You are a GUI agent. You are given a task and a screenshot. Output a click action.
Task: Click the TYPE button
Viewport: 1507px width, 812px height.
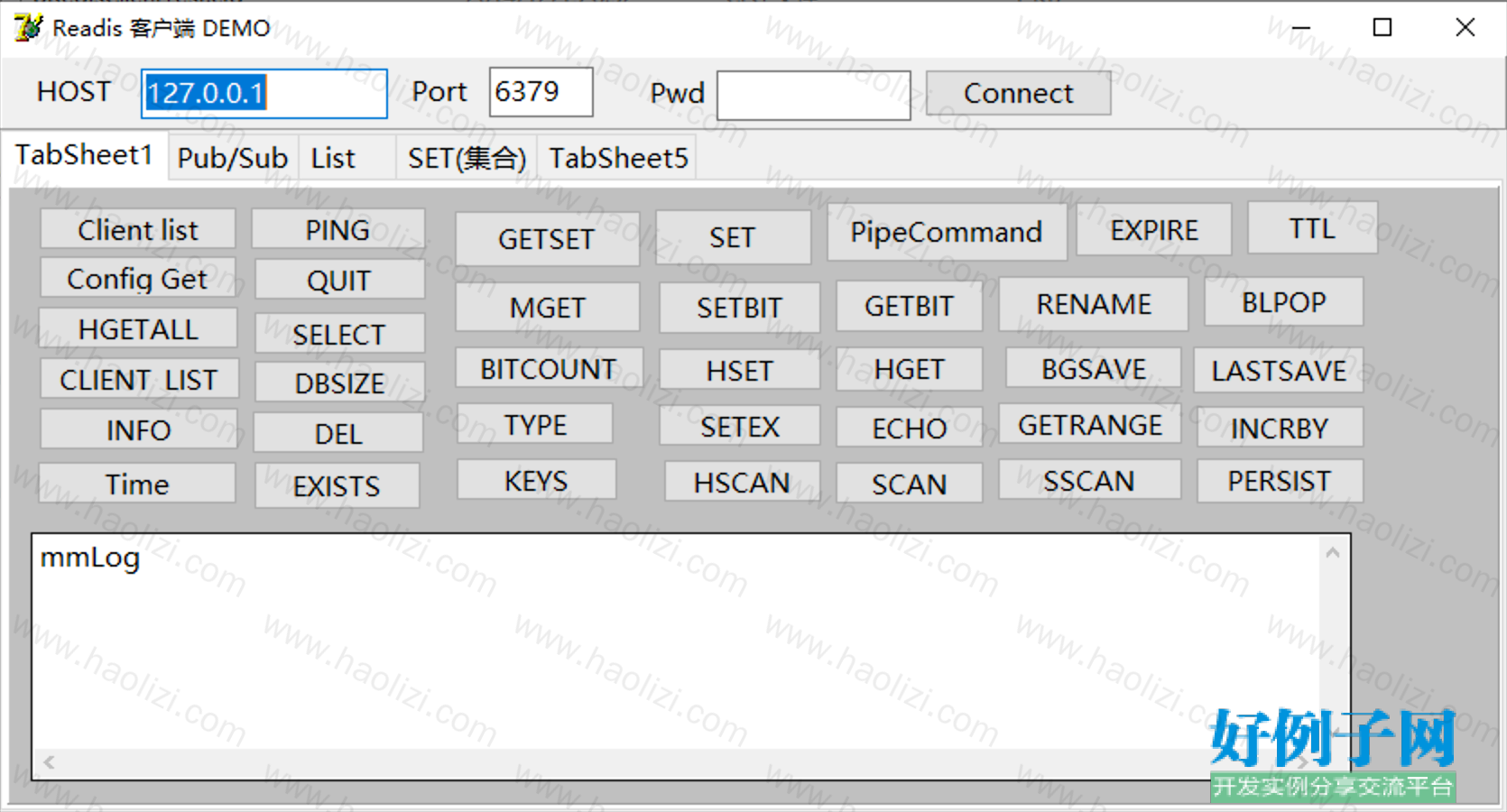point(535,424)
